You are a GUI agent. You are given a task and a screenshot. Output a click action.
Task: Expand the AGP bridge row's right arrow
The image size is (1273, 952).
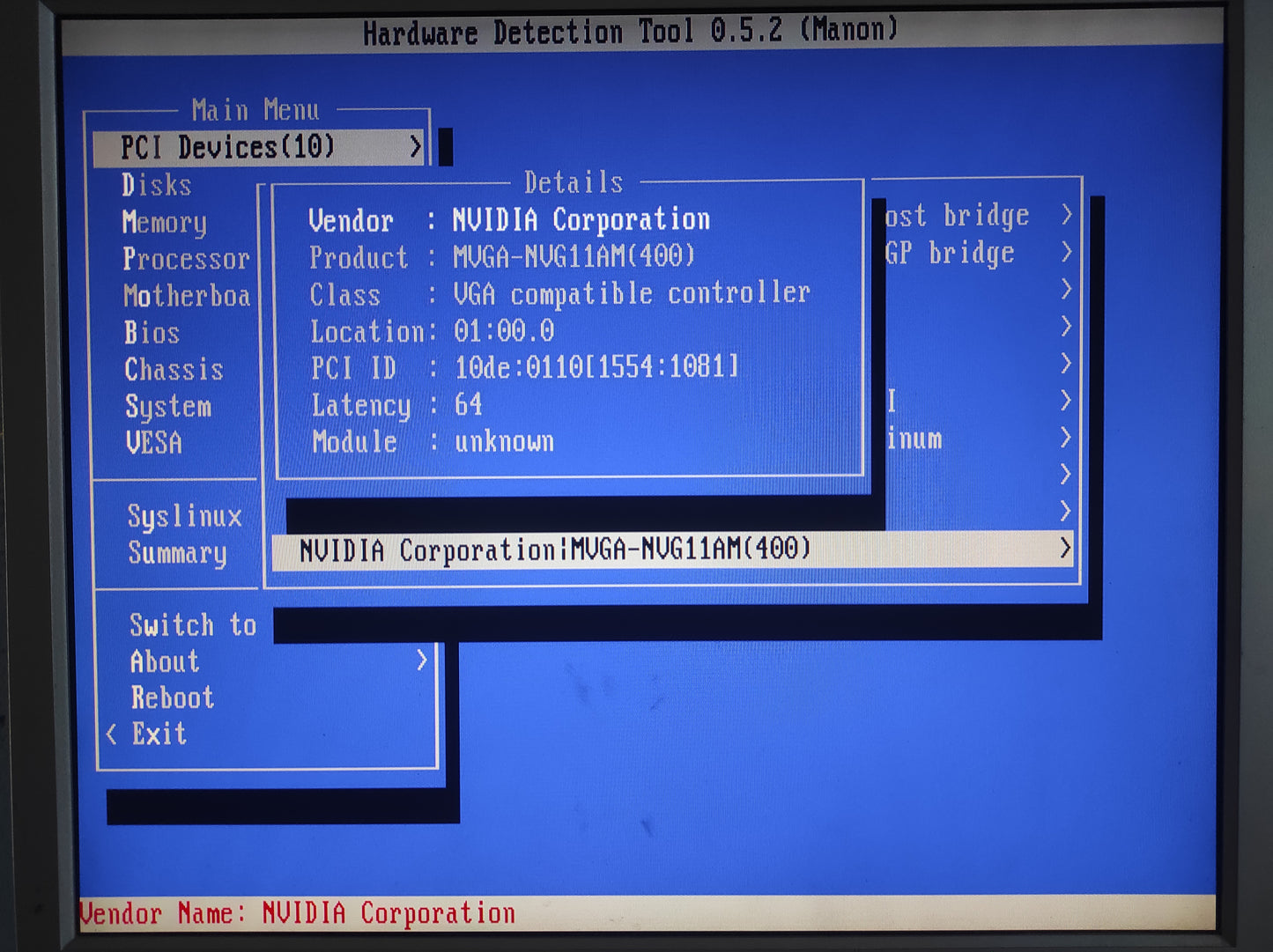(x=1066, y=253)
